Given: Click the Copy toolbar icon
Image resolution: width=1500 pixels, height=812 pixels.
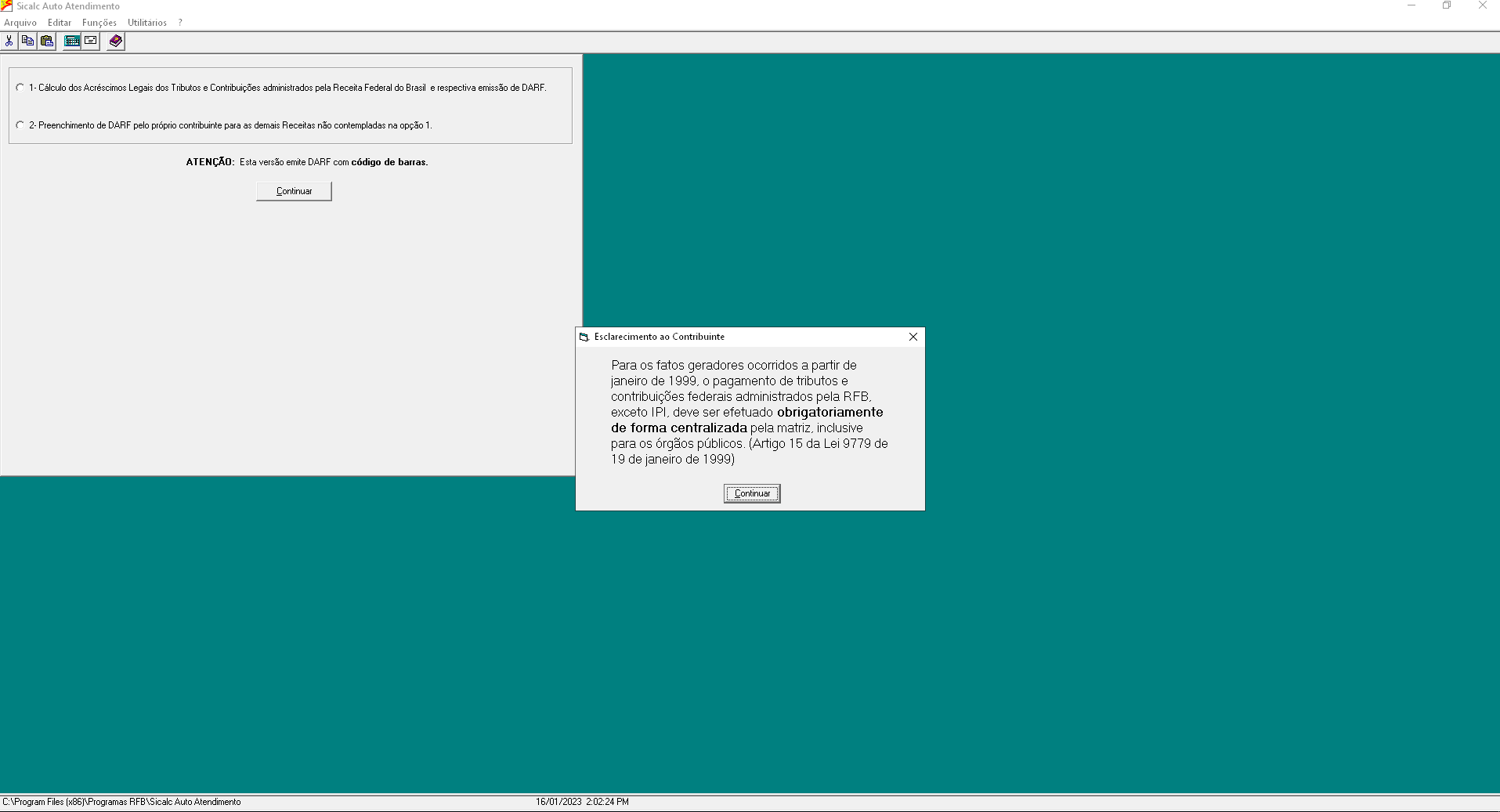Looking at the screenshot, I should (27, 41).
